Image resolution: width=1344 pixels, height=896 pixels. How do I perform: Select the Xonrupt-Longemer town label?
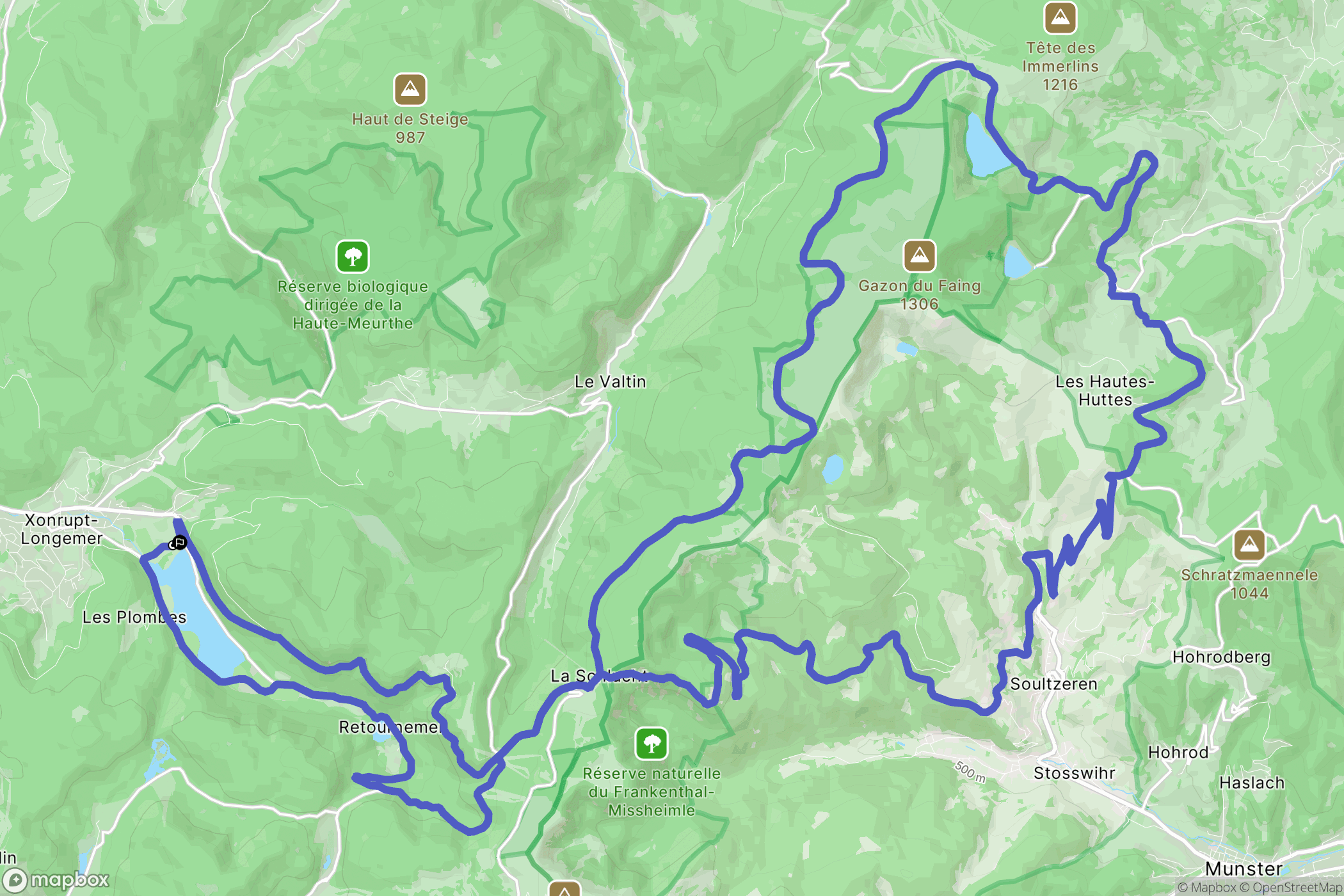pyautogui.click(x=61, y=529)
